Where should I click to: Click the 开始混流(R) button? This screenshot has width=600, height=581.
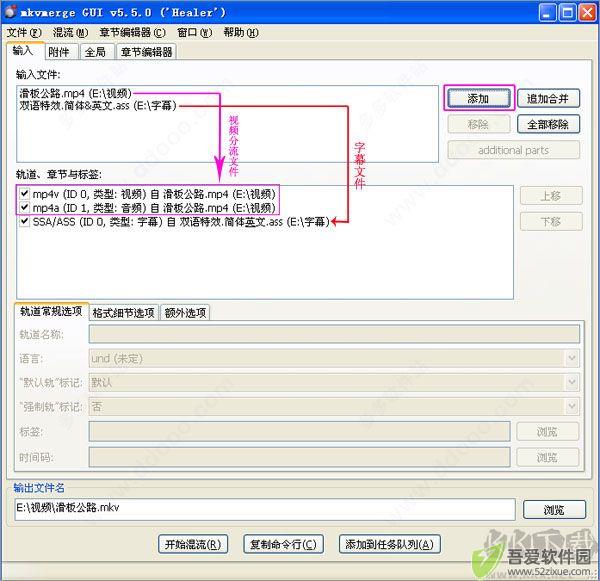pos(193,544)
